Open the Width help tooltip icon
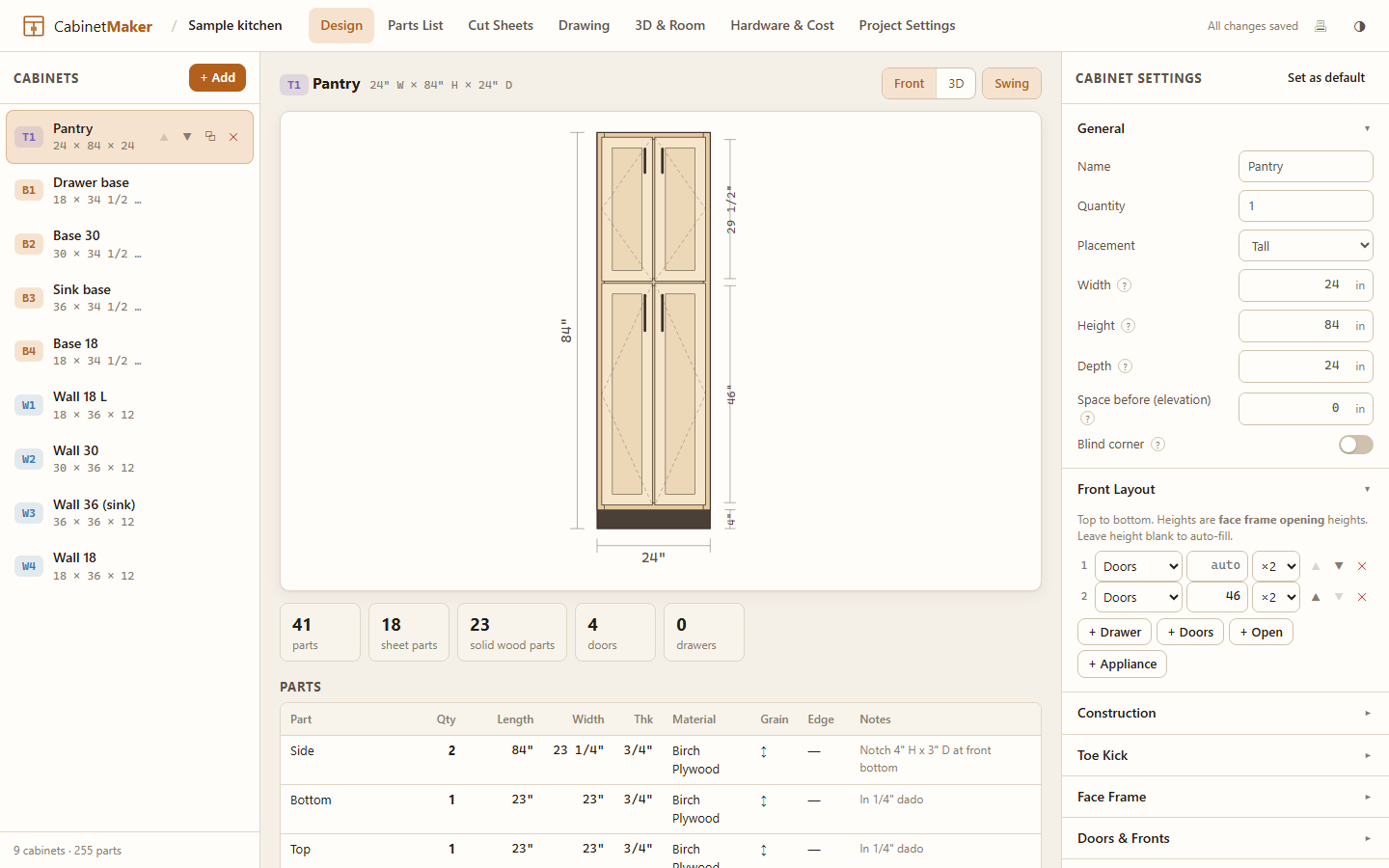Image resolution: width=1389 pixels, height=868 pixels. pyautogui.click(x=1124, y=285)
